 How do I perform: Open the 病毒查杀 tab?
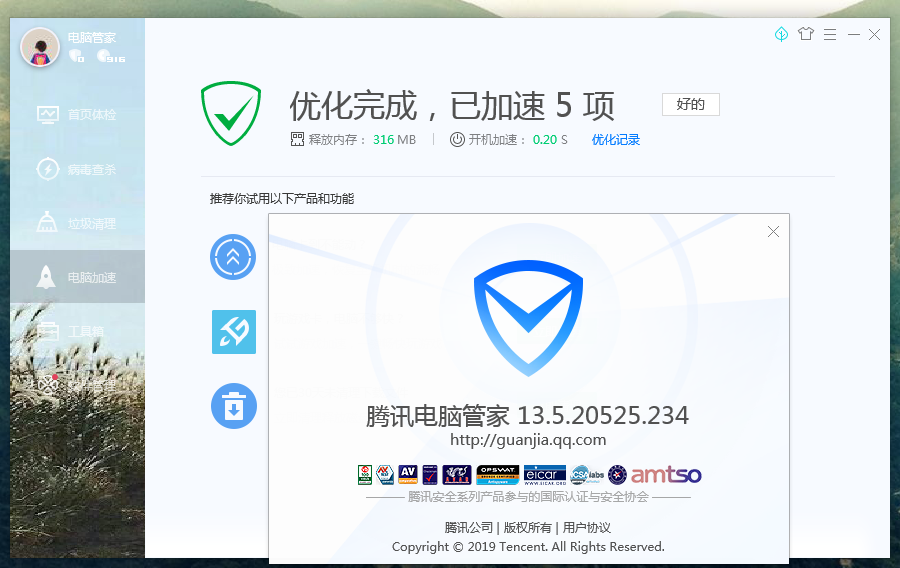77,169
